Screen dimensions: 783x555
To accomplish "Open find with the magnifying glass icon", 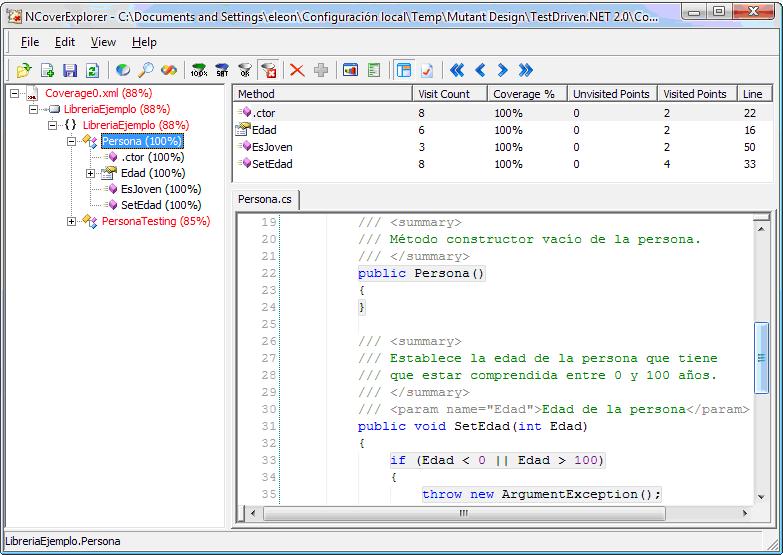I will click(x=146, y=70).
